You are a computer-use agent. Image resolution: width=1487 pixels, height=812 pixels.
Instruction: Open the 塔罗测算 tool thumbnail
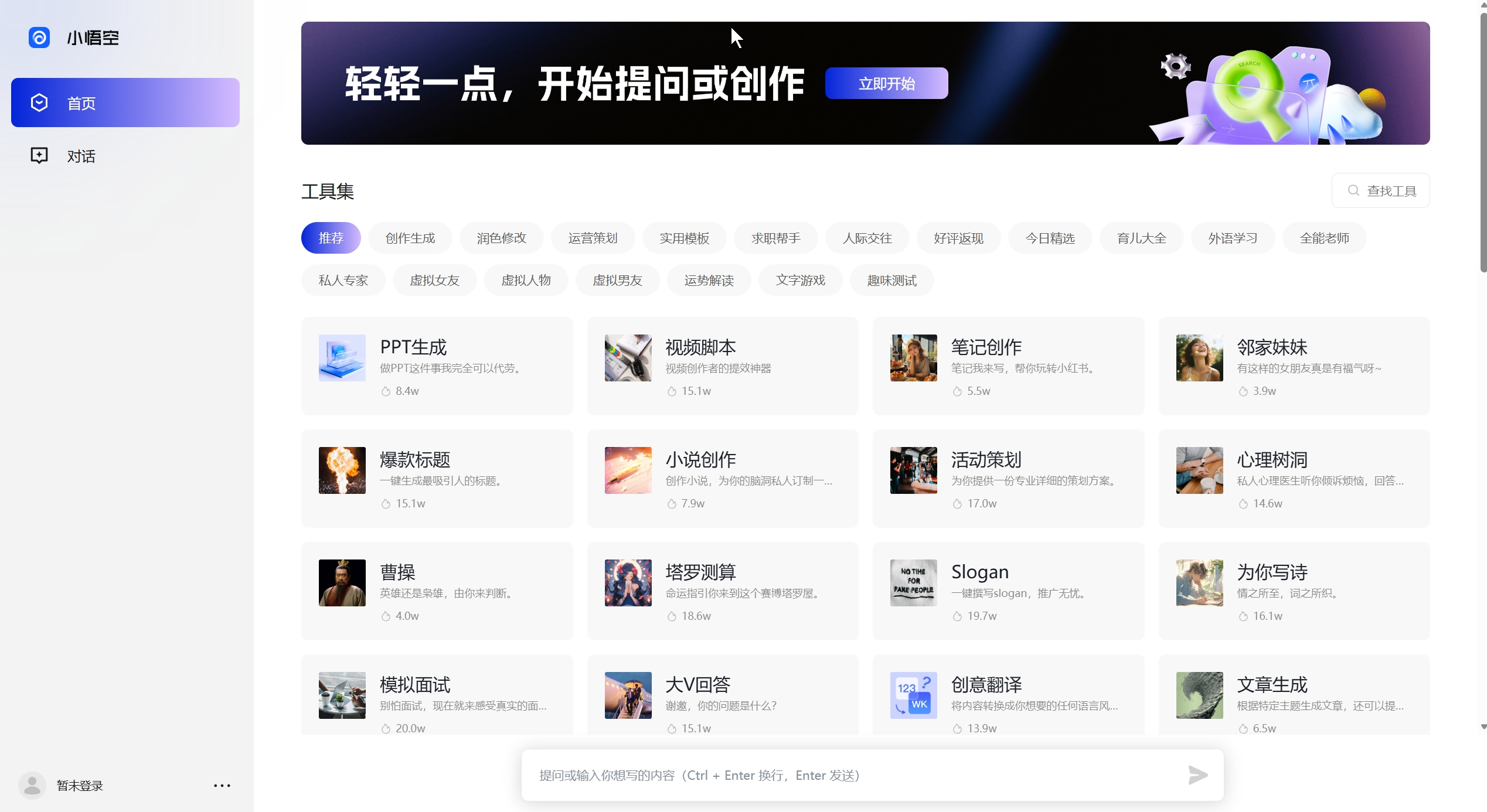click(x=628, y=583)
